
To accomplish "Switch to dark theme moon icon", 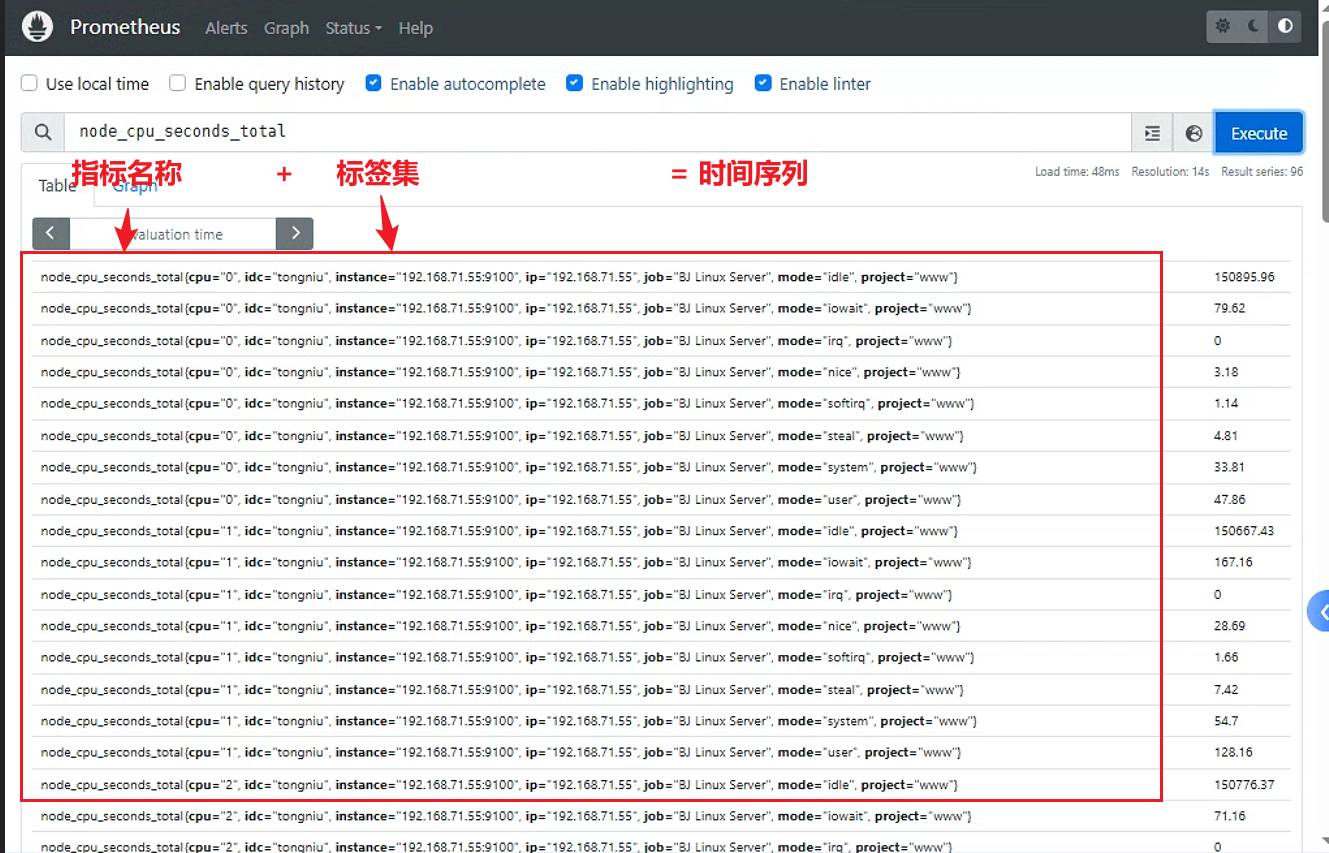I will (1254, 27).
